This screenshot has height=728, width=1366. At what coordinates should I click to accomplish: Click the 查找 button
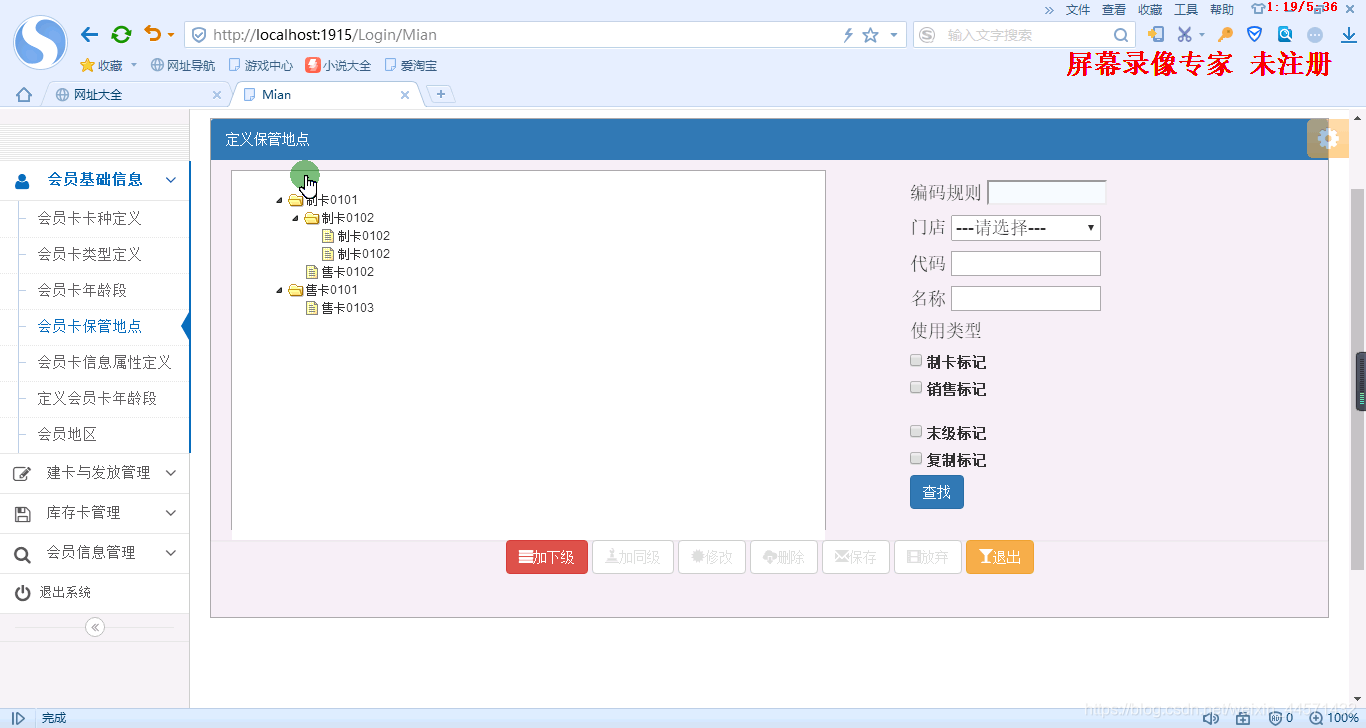[937, 492]
